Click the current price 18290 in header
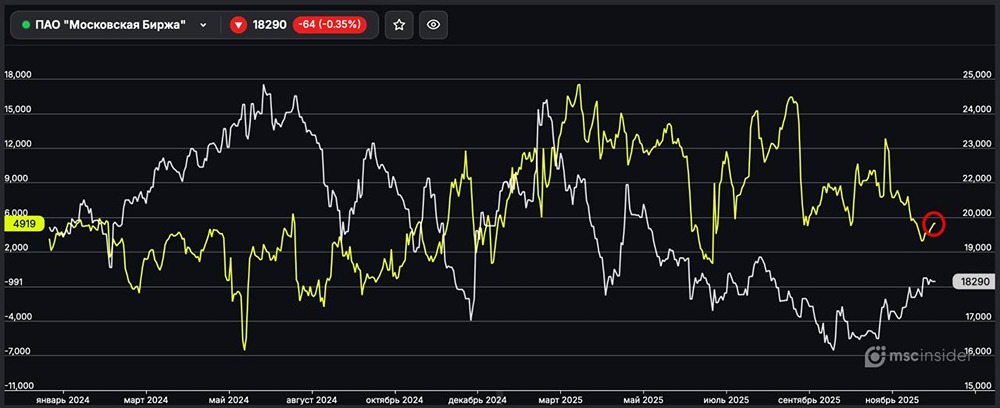 270,25
